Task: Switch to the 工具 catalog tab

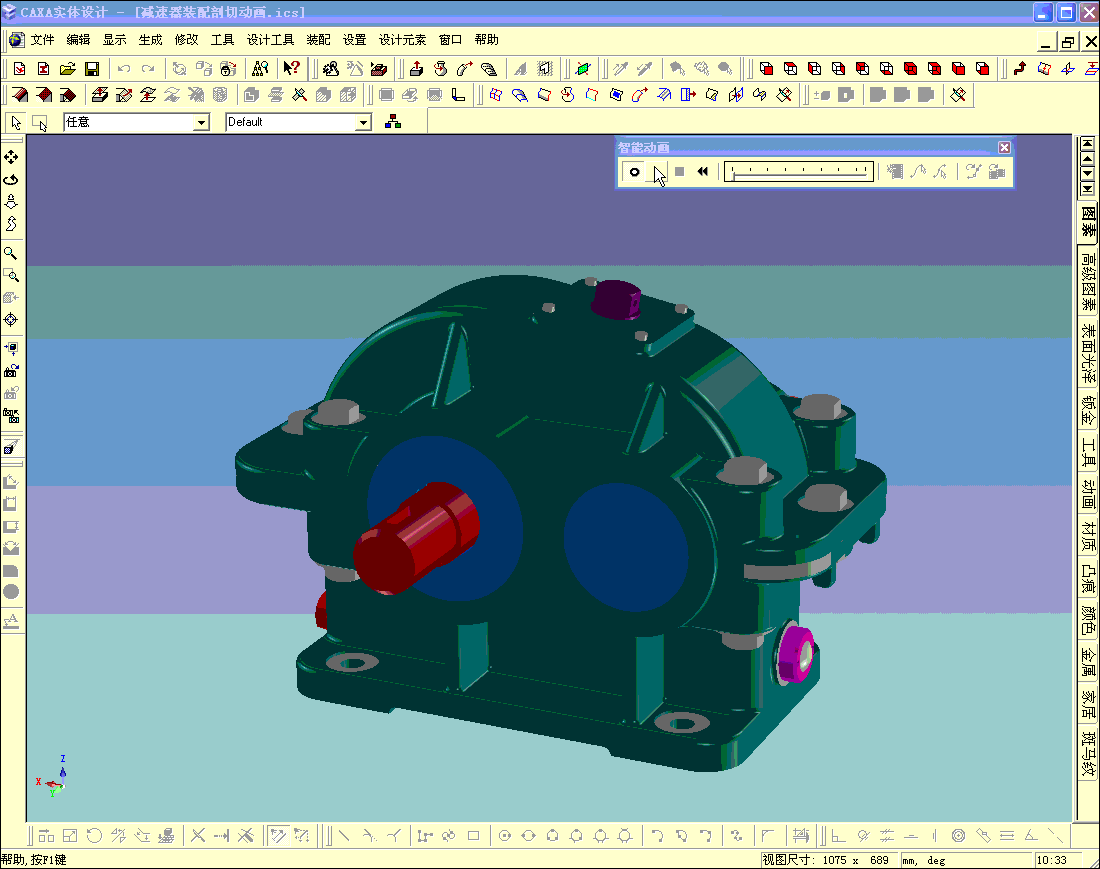Action: tap(1087, 453)
